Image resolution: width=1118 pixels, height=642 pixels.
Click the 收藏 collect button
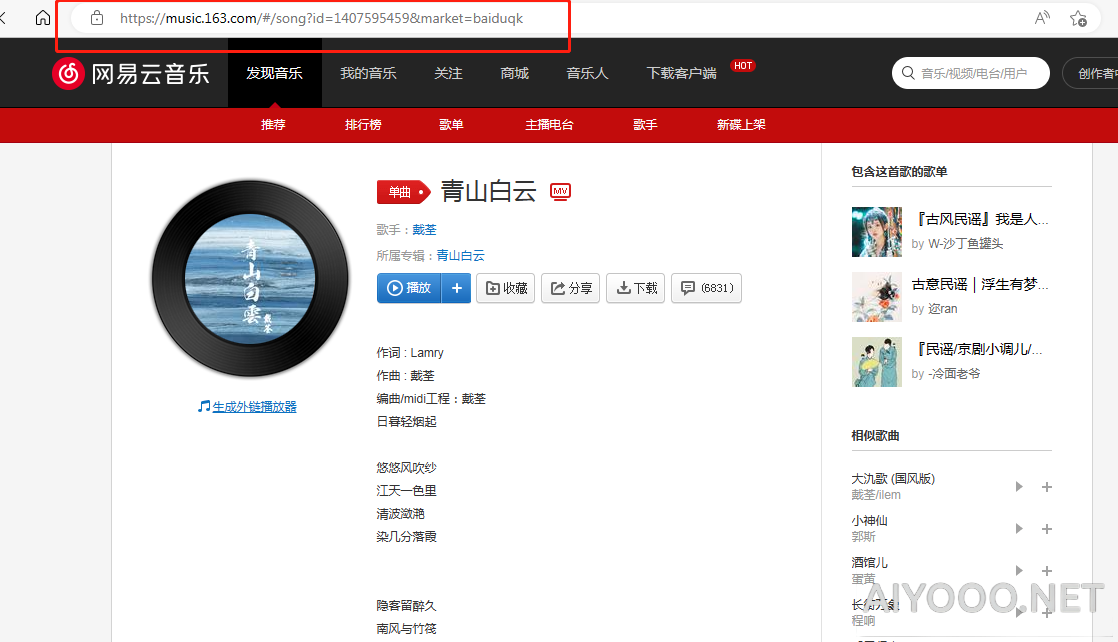506,288
